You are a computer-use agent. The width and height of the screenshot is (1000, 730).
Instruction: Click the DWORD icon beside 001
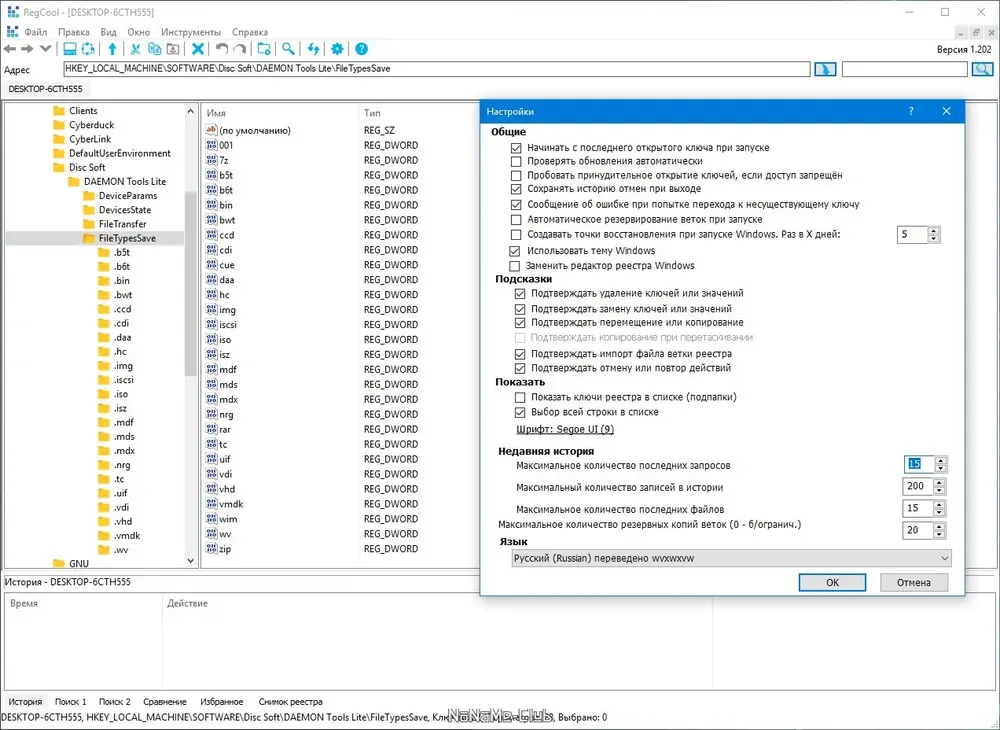pyautogui.click(x=211, y=145)
